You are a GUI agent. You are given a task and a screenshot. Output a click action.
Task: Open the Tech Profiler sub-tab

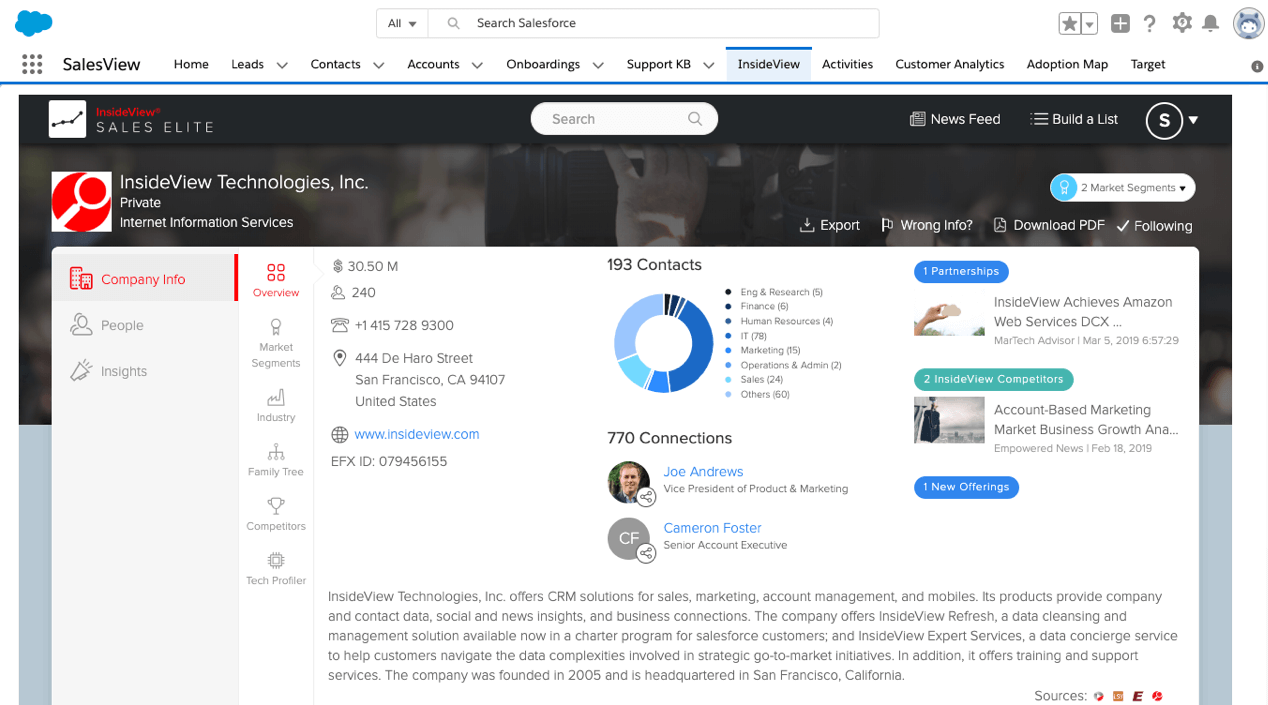click(x=276, y=568)
